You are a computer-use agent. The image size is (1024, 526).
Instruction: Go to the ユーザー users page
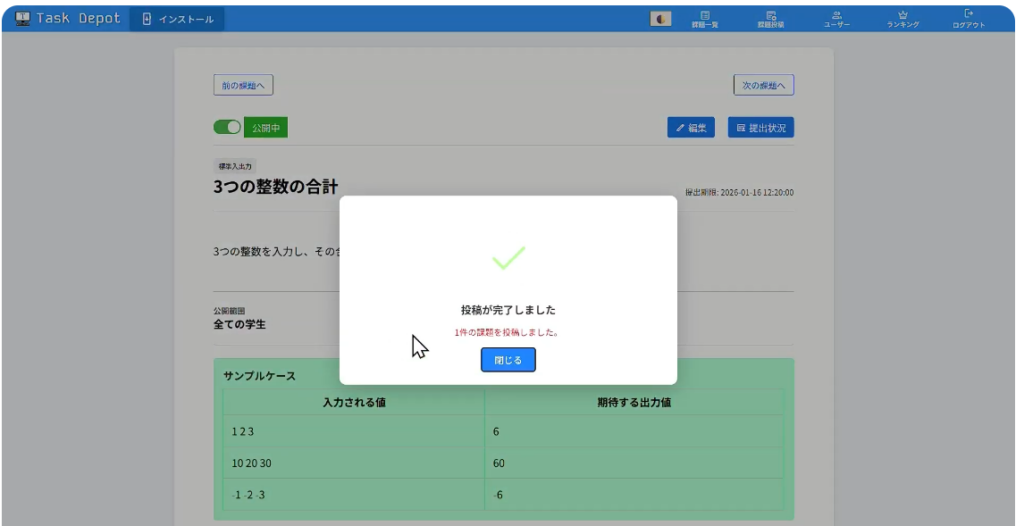(x=836, y=19)
